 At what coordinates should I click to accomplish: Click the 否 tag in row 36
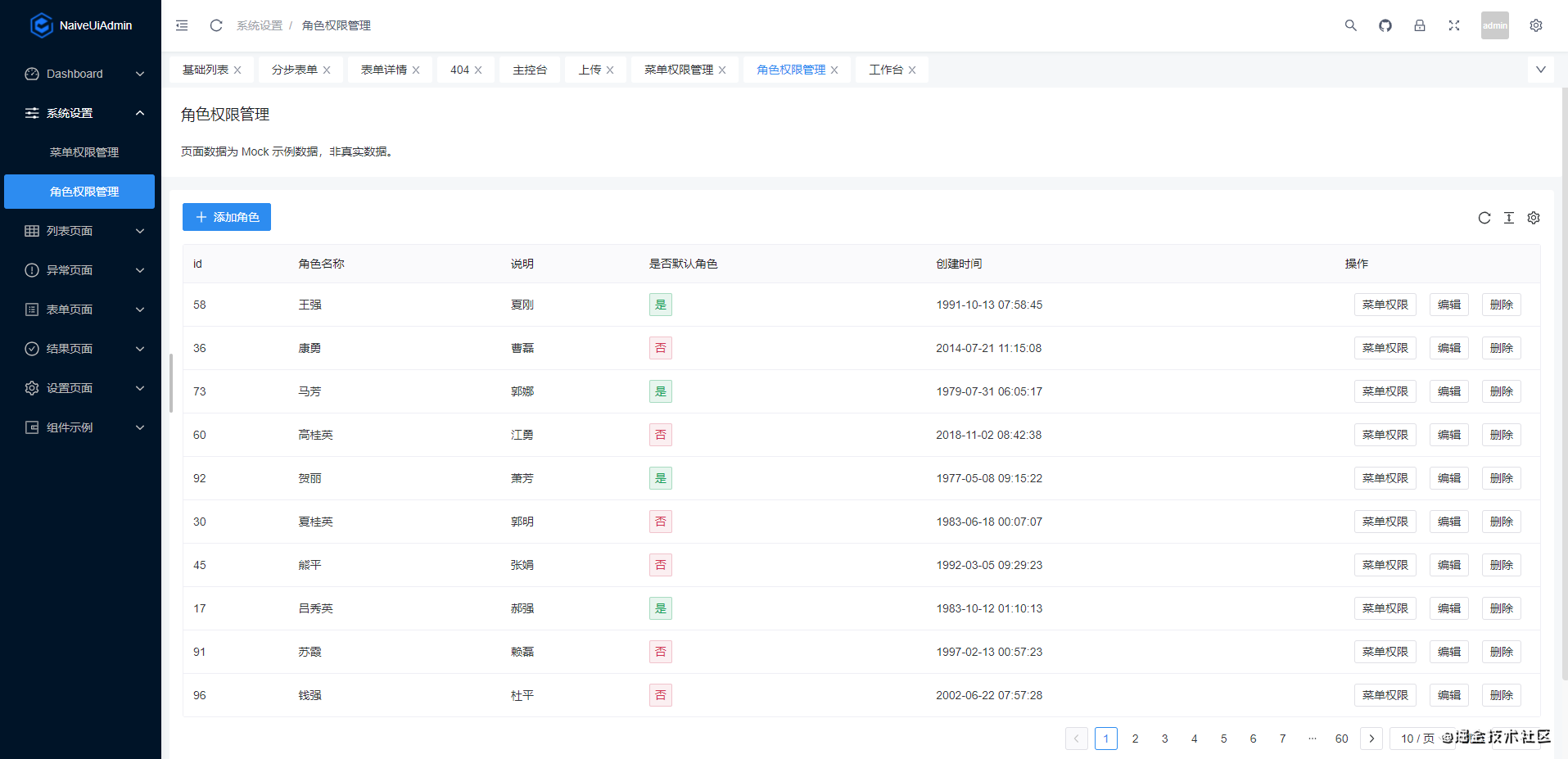pyautogui.click(x=661, y=348)
